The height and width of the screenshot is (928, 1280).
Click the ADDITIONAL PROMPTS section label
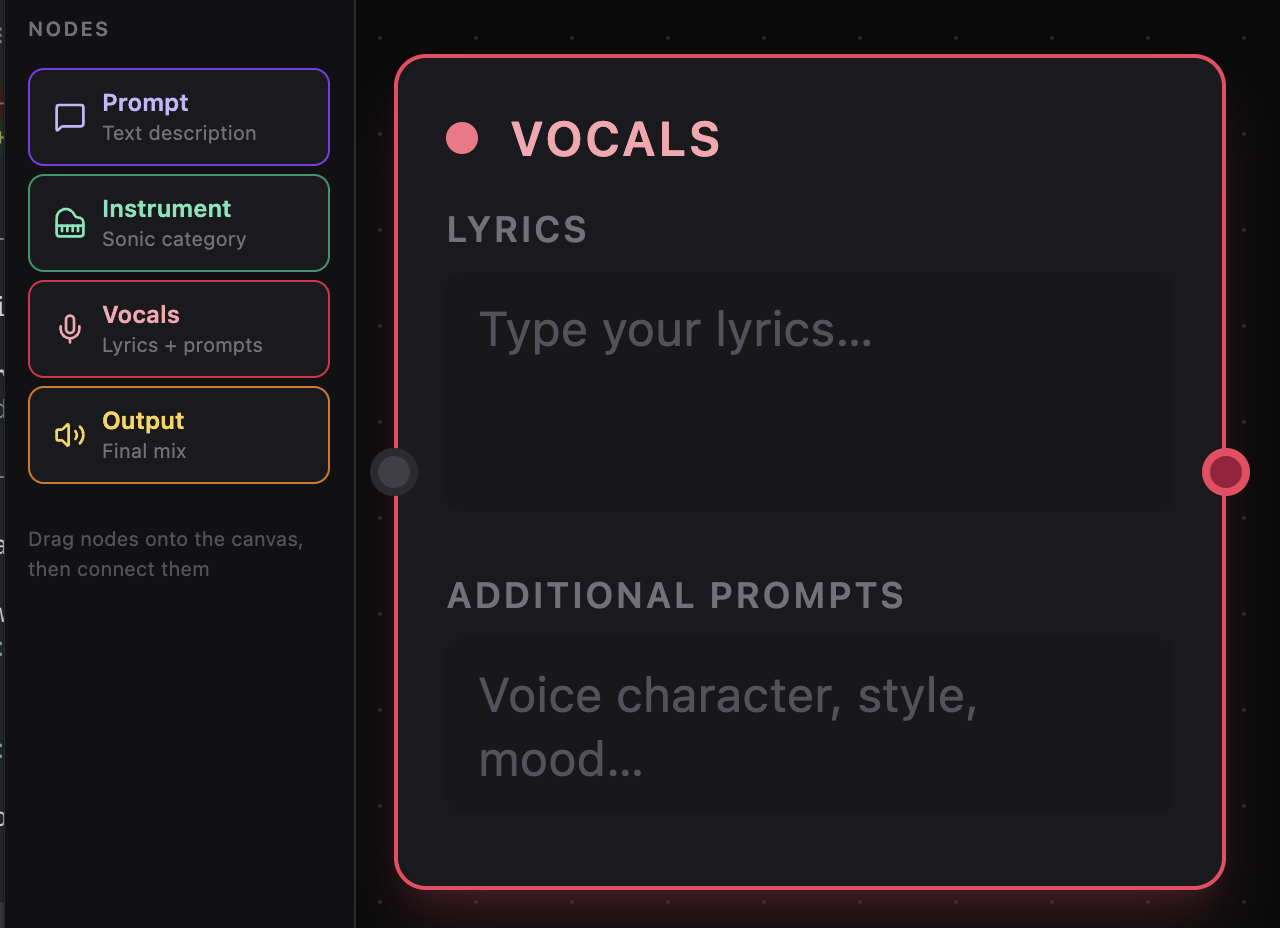[x=675, y=594]
